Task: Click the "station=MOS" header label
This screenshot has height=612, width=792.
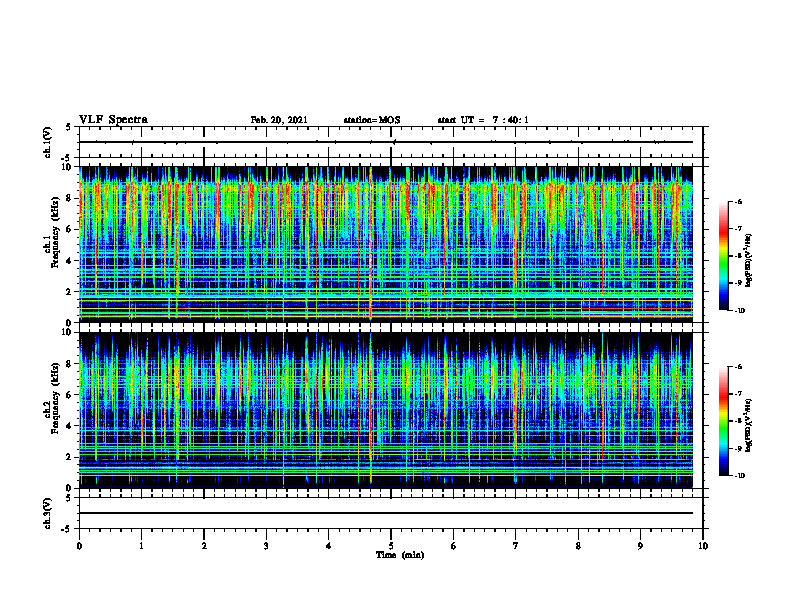Action: click(372, 120)
